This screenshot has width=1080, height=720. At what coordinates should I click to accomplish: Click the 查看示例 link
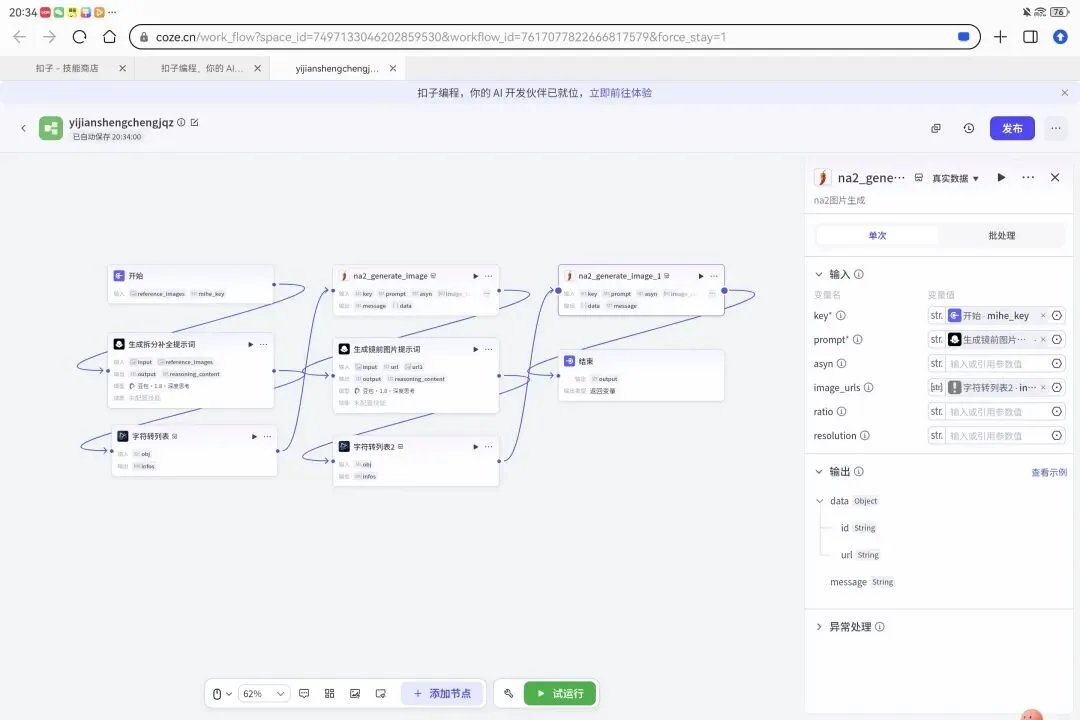[x=1048, y=473]
